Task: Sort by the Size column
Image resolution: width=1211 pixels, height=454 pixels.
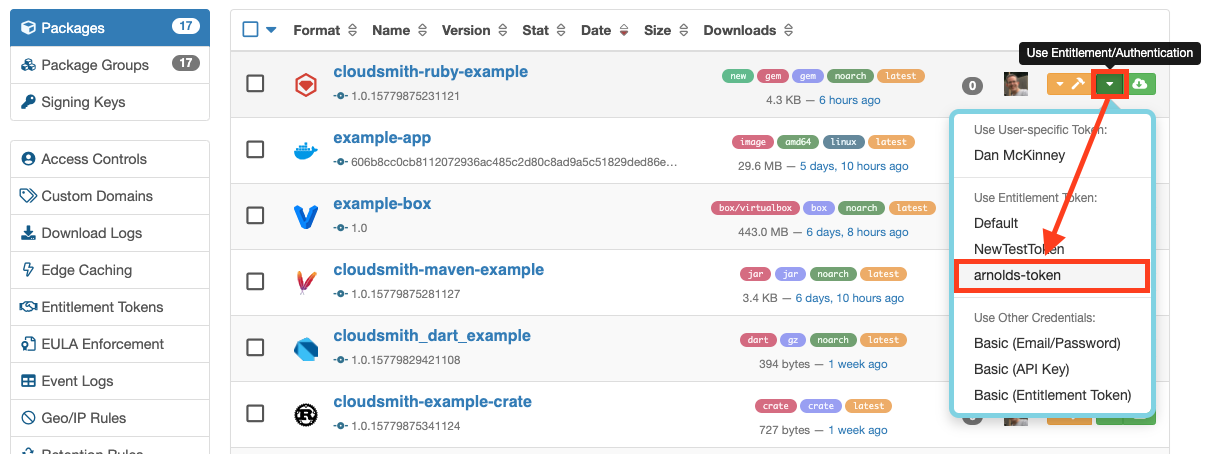Action: [666, 30]
